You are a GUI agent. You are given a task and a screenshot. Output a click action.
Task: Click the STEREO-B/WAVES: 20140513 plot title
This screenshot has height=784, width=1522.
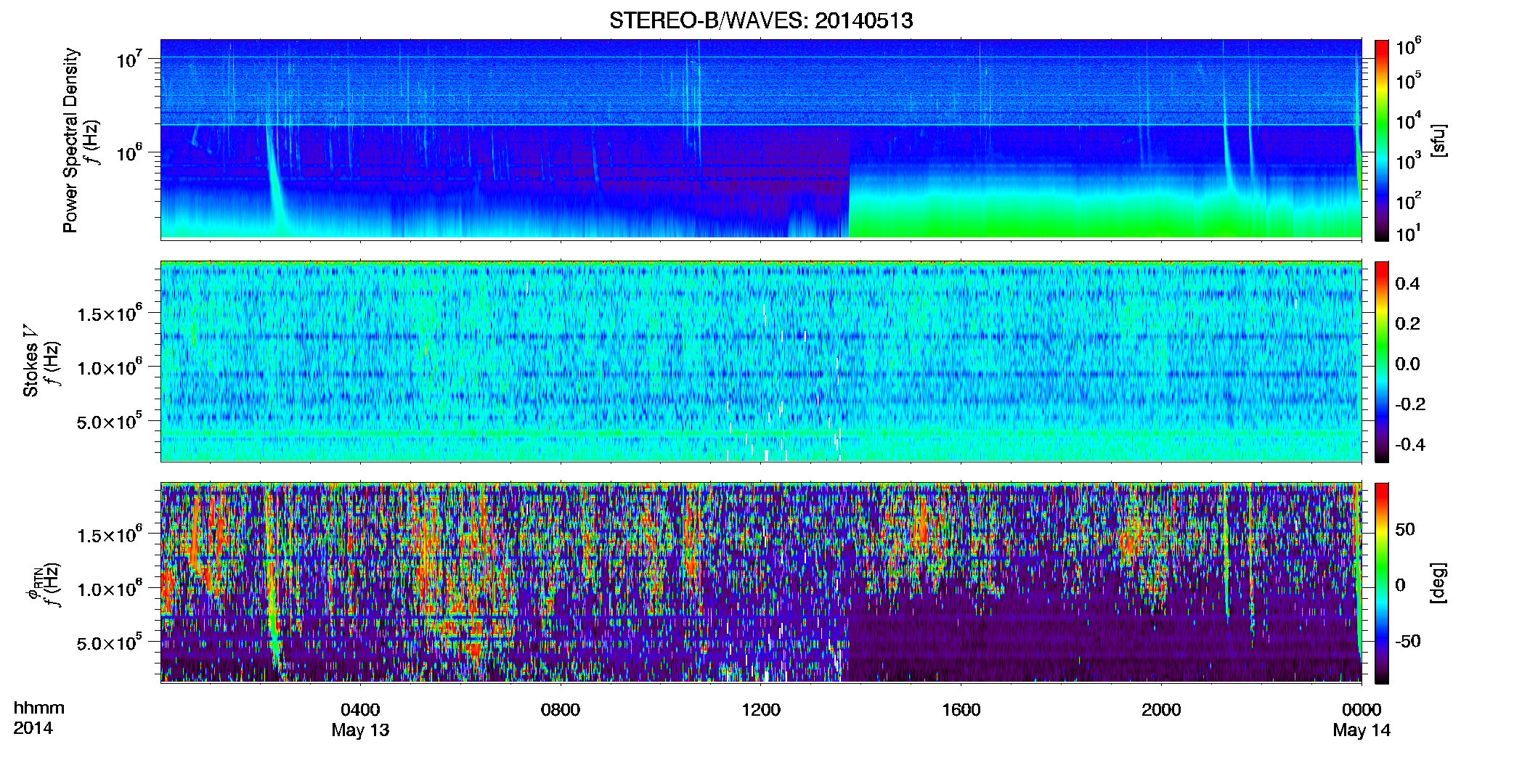(761, 20)
